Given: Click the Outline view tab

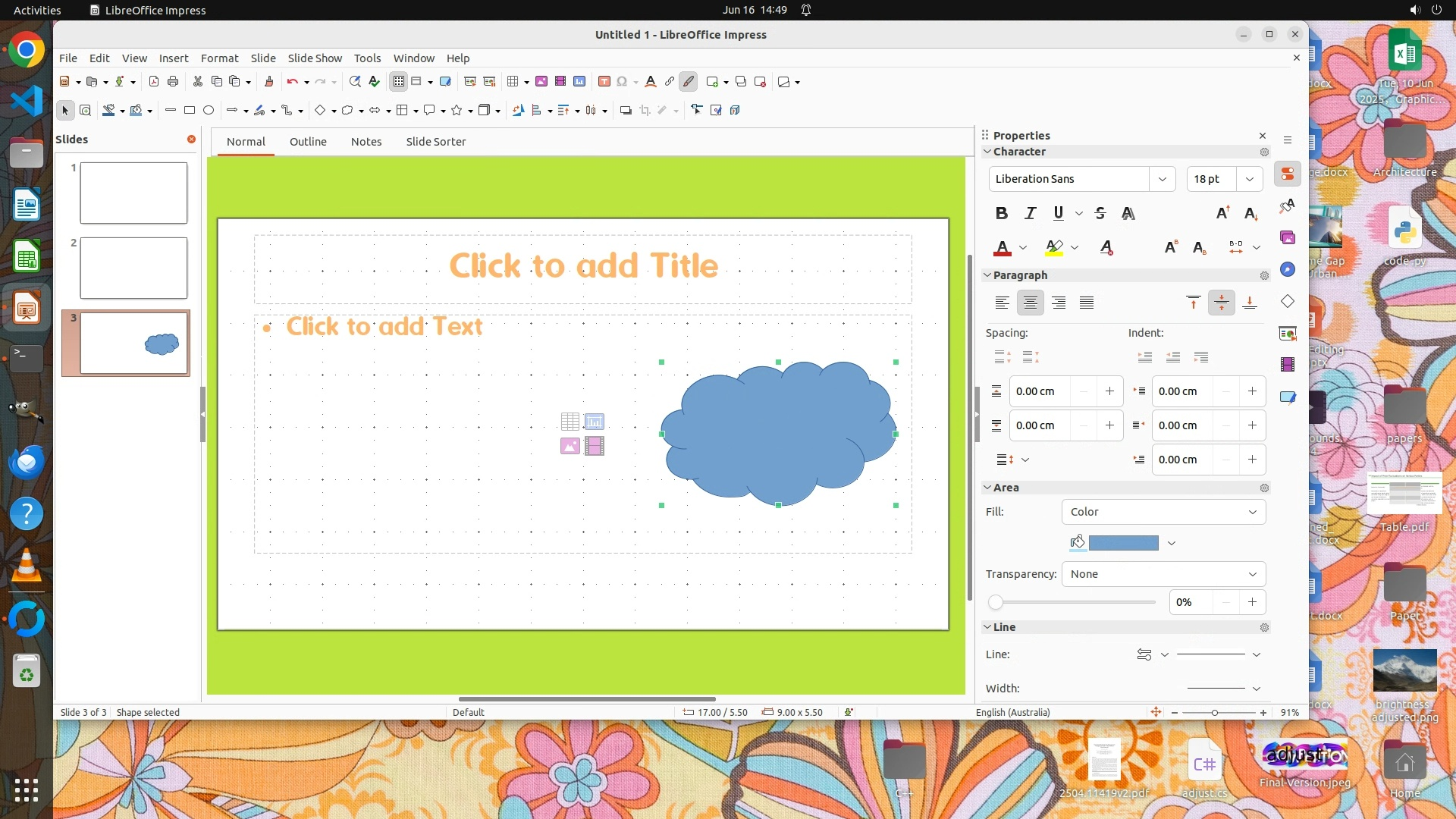Looking at the screenshot, I should (x=308, y=142).
